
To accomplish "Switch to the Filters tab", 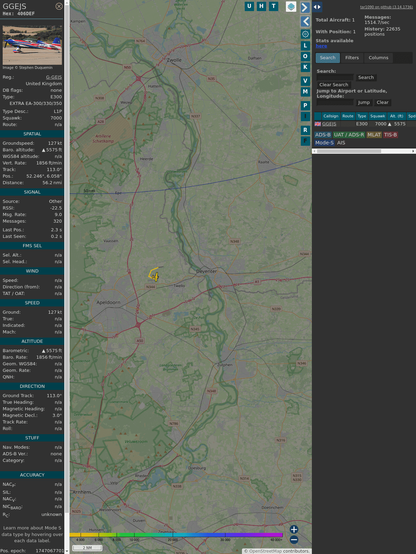I will click(352, 58).
